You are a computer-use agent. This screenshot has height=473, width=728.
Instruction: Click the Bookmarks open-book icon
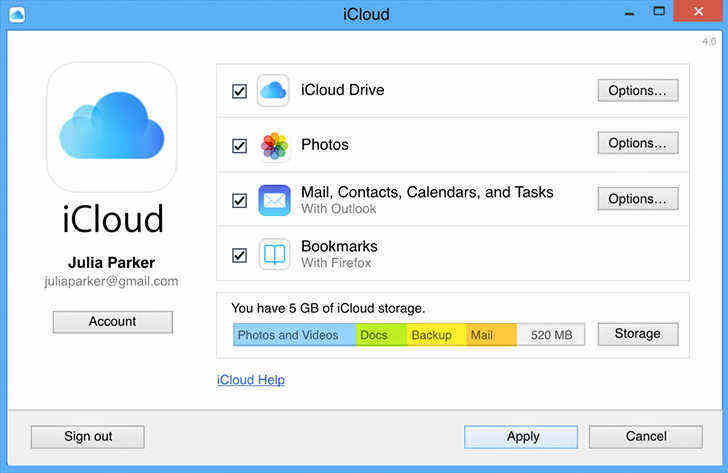tap(274, 254)
